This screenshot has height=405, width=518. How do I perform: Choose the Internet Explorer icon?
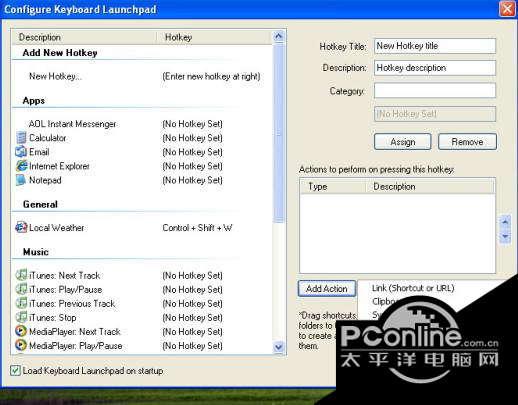click(x=22, y=166)
